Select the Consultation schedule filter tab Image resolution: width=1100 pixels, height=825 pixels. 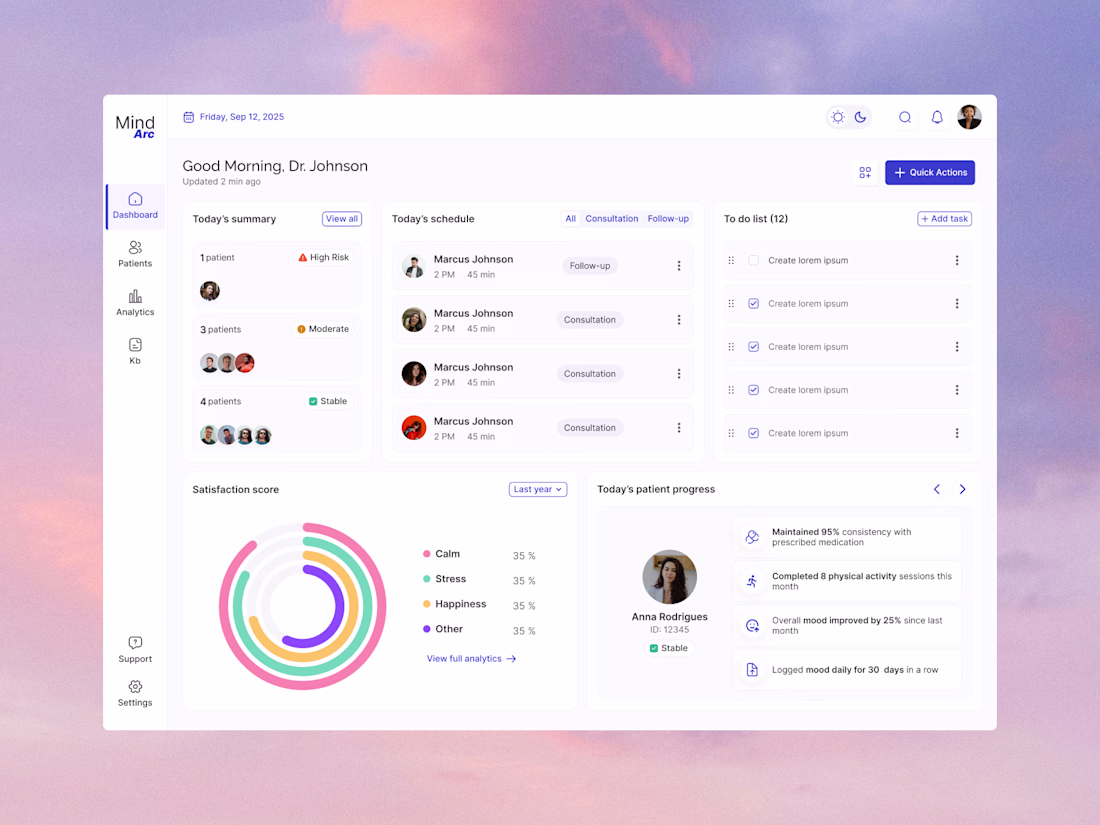[612, 219]
